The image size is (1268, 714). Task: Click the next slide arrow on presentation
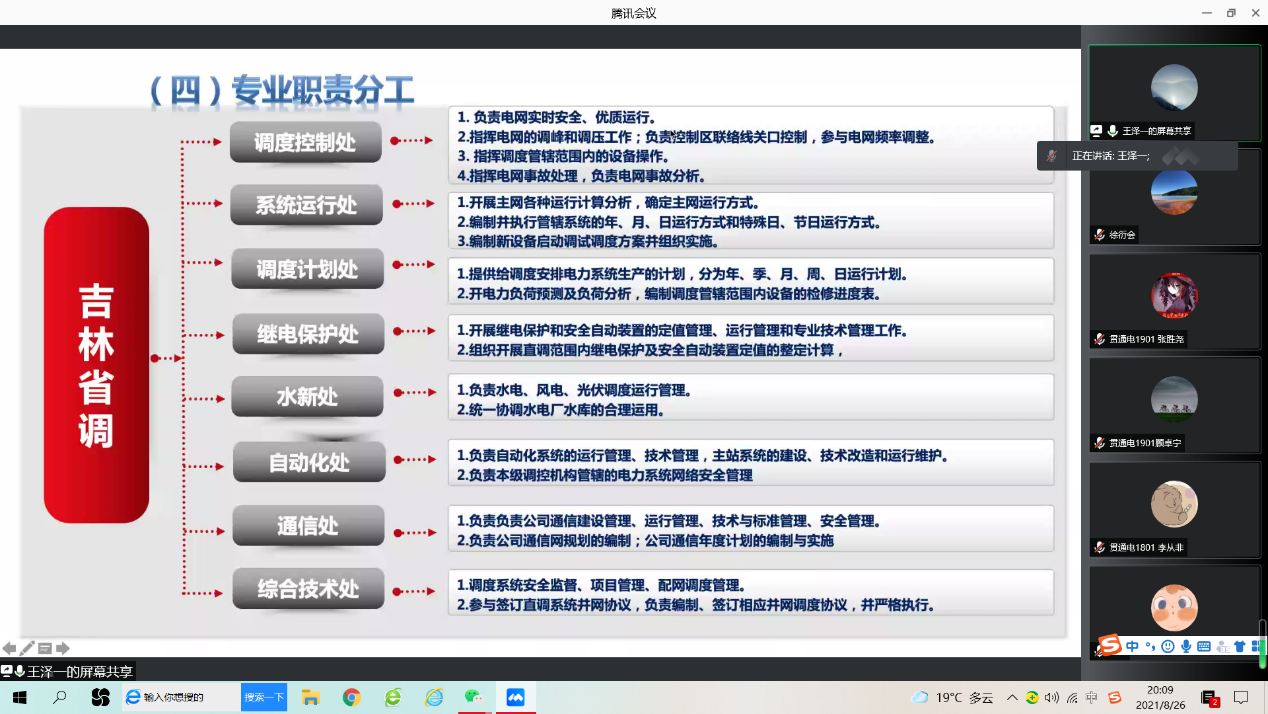(62, 648)
